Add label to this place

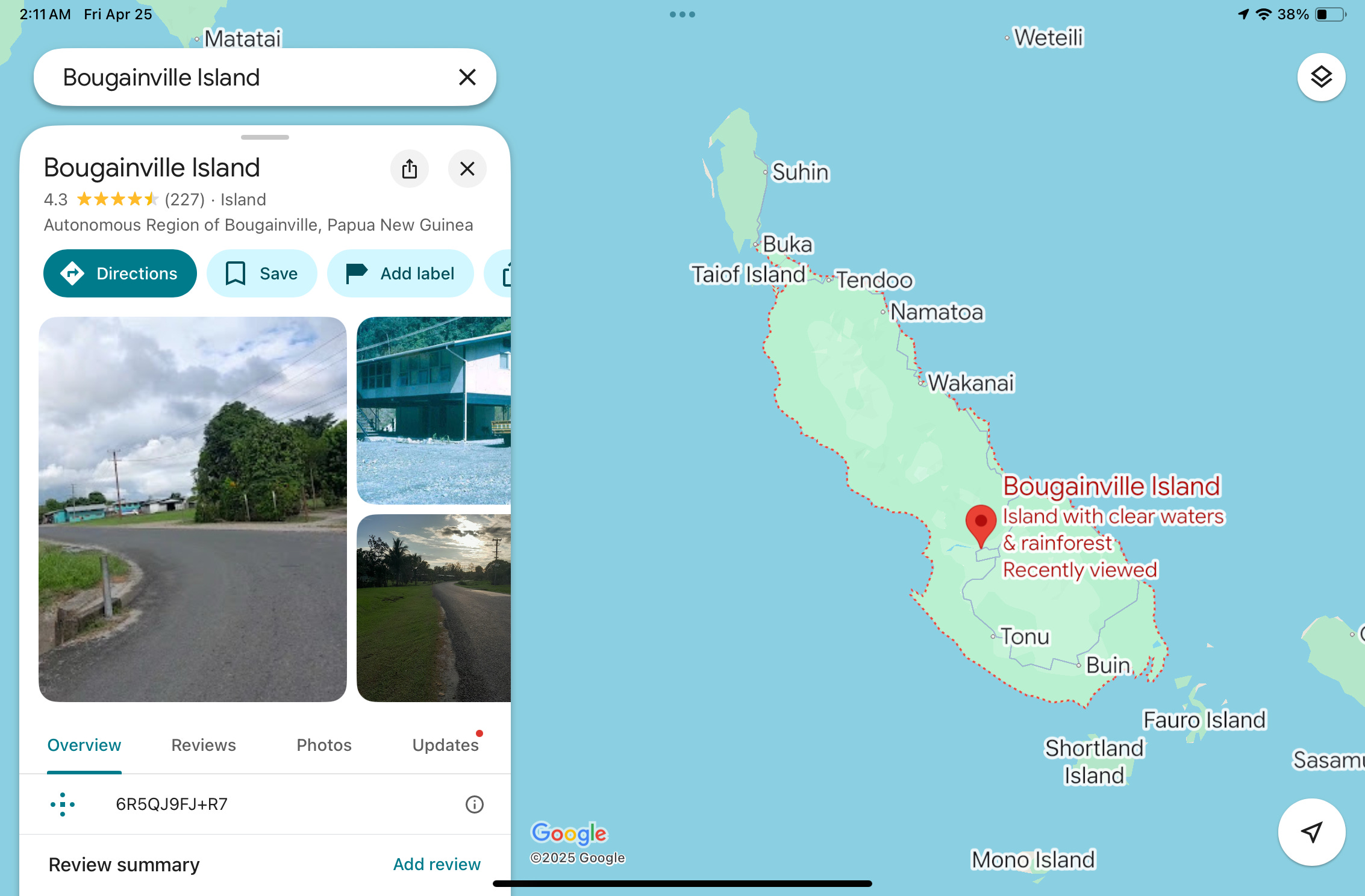(x=400, y=273)
